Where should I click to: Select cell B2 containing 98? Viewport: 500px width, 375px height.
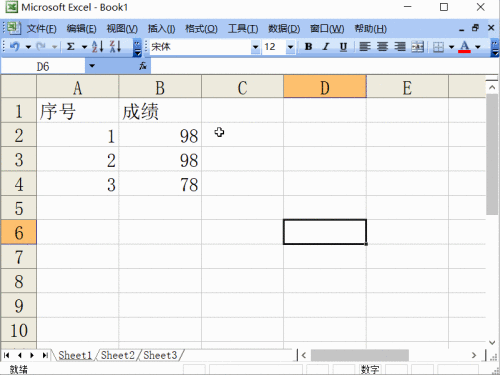(x=160, y=135)
